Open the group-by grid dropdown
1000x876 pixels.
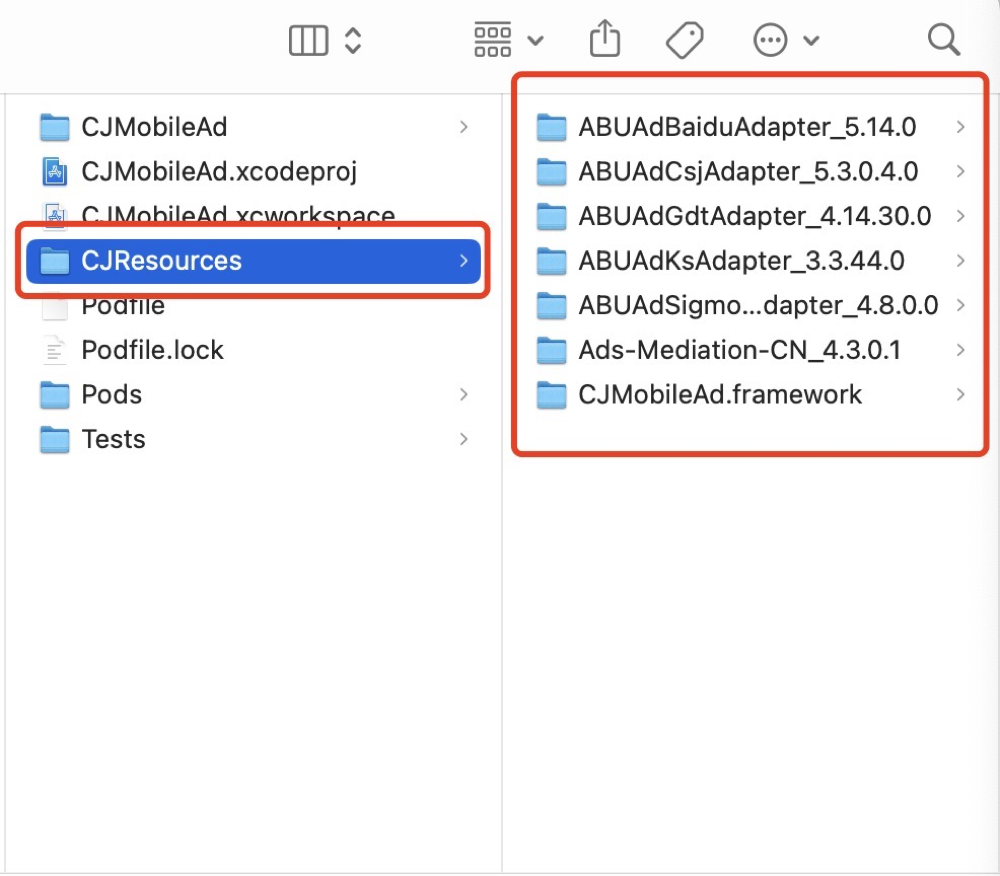click(x=508, y=40)
